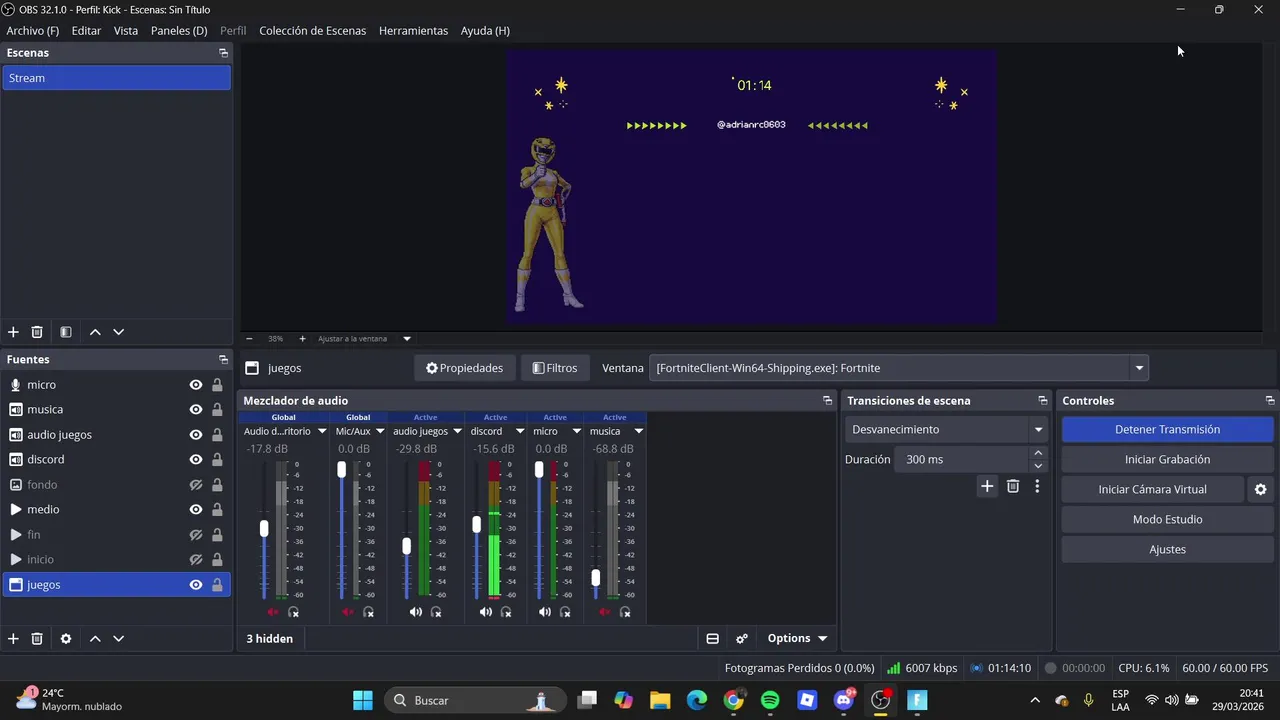Unlock the discord source
Viewport: 1280px width, 720px height.
tap(217, 460)
